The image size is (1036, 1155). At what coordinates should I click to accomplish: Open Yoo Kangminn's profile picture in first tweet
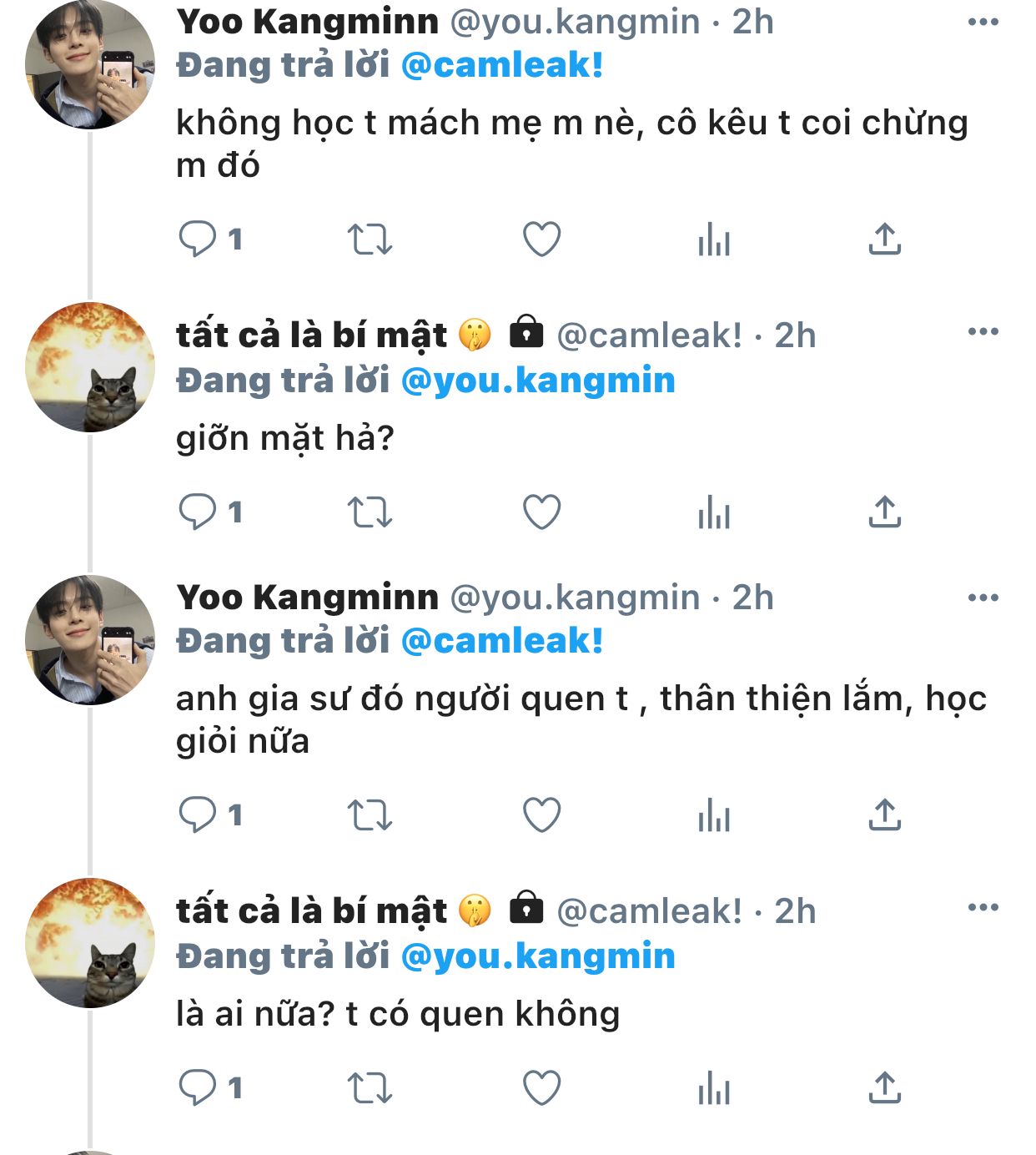pos(90,65)
